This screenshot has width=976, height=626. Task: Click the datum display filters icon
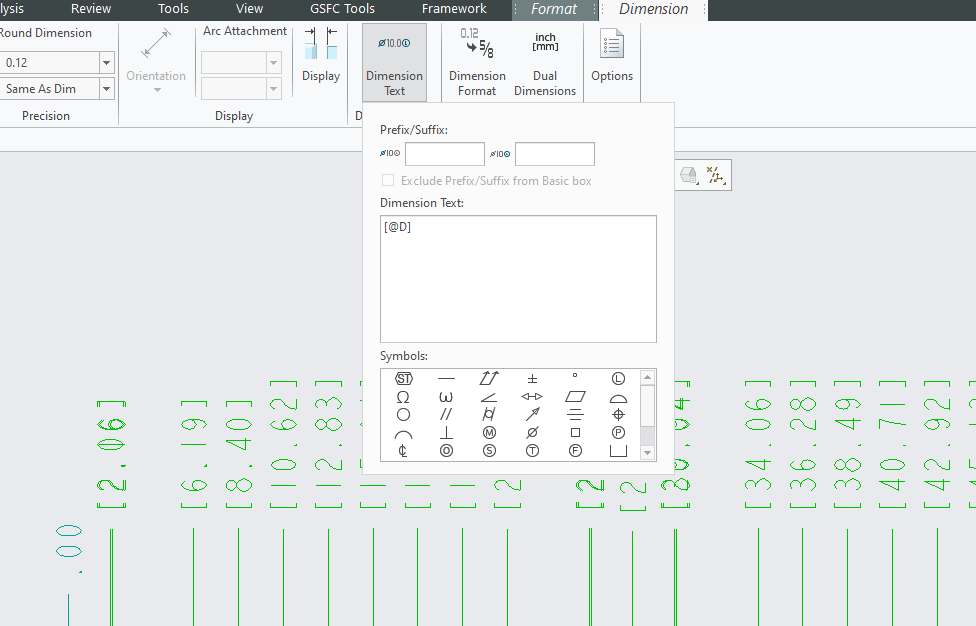click(718, 174)
